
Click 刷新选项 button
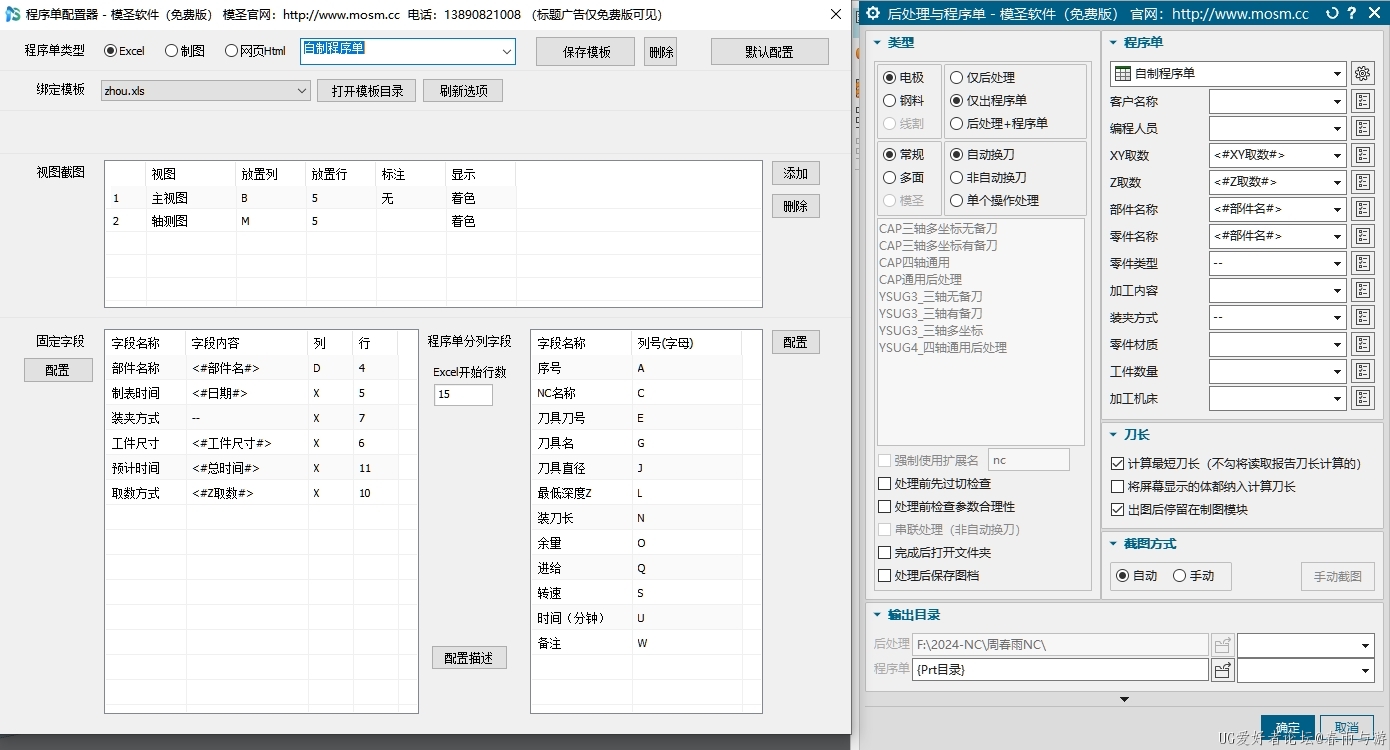click(463, 91)
